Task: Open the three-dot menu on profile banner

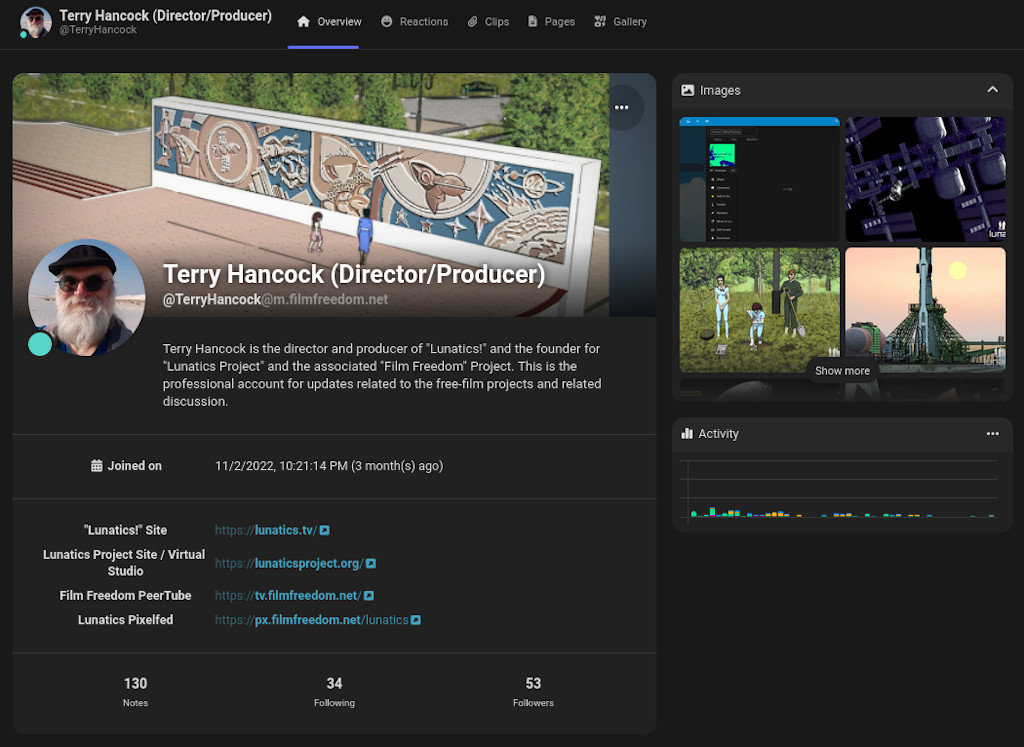Action: pyautogui.click(x=622, y=108)
